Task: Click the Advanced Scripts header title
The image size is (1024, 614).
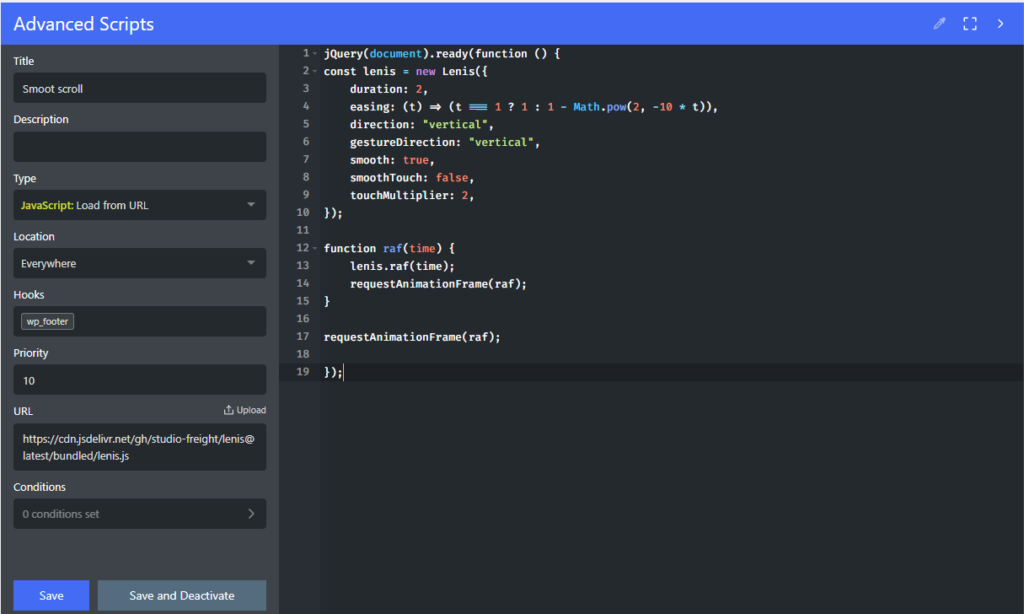Action: coord(84,24)
